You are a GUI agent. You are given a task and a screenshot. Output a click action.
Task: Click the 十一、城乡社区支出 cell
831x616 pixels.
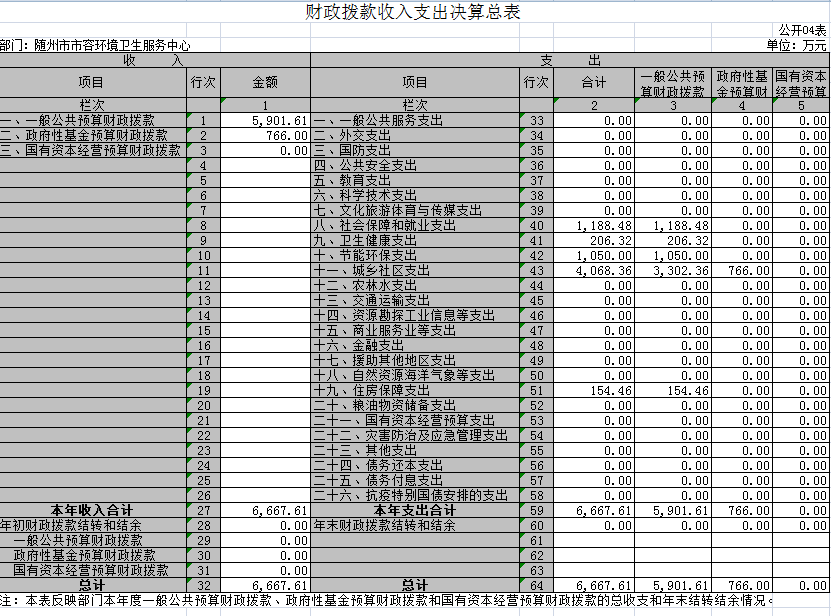click(415, 270)
